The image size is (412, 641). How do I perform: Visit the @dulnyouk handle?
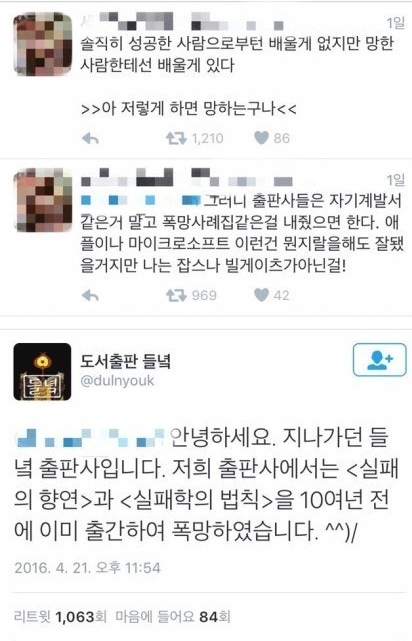coord(117,381)
